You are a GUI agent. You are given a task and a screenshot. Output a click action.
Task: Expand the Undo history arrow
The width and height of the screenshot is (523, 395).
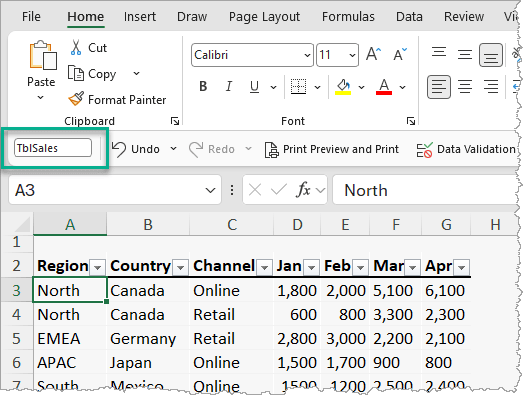173,148
